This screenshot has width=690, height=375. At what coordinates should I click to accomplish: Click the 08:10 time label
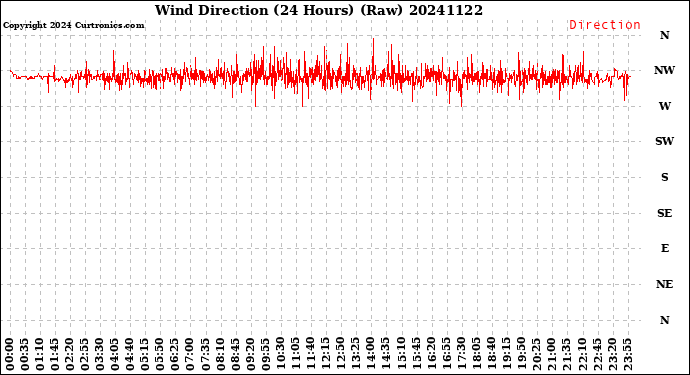[x=220, y=355]
